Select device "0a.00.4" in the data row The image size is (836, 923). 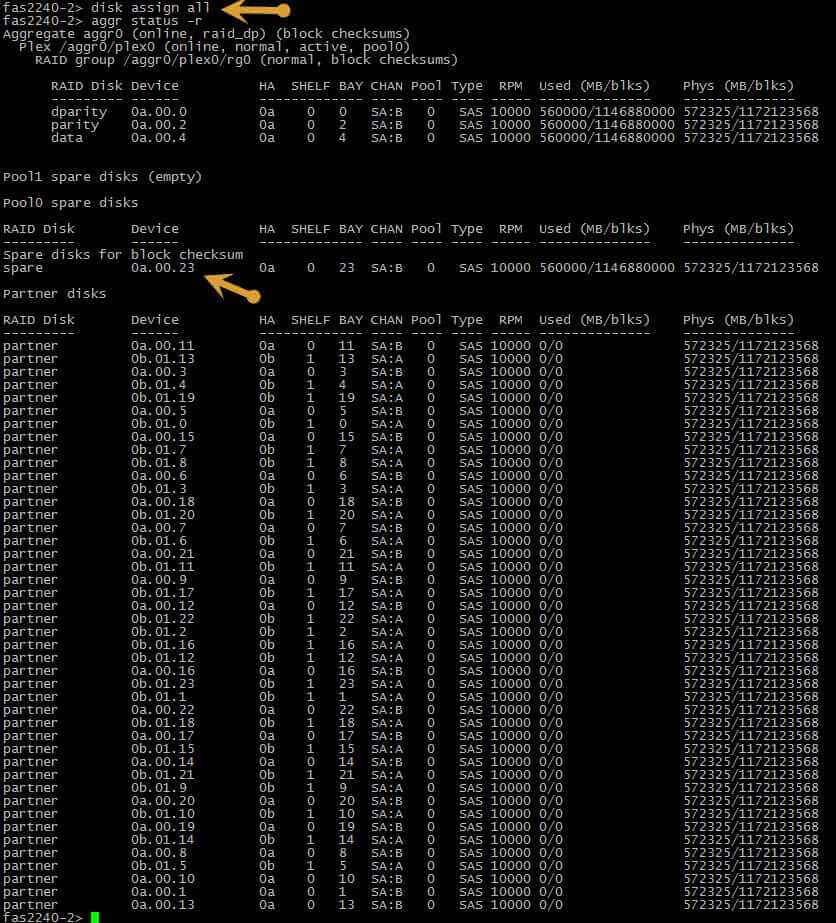[x=158, y=138]
